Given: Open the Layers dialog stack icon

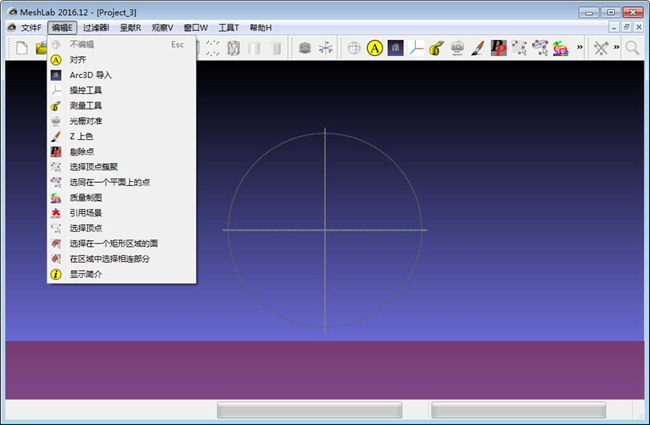Looking at the screenshot, I should tap(305, 48).
